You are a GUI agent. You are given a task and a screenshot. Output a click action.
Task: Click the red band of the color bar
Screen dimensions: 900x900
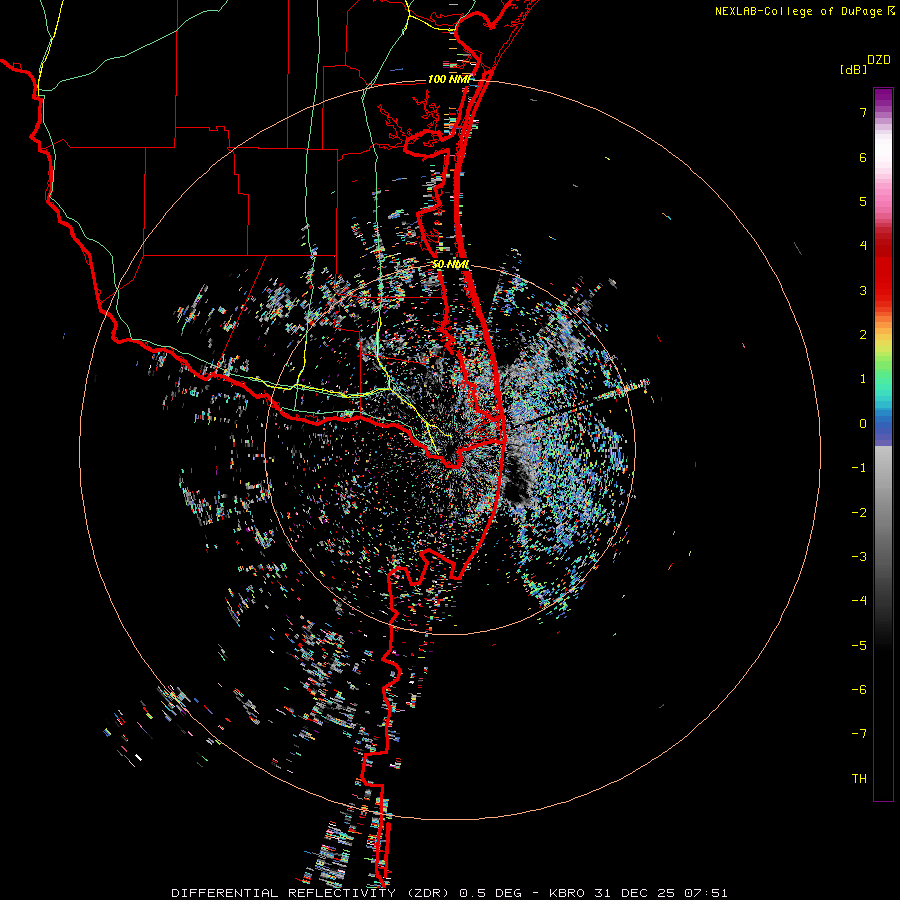[883, 270]
